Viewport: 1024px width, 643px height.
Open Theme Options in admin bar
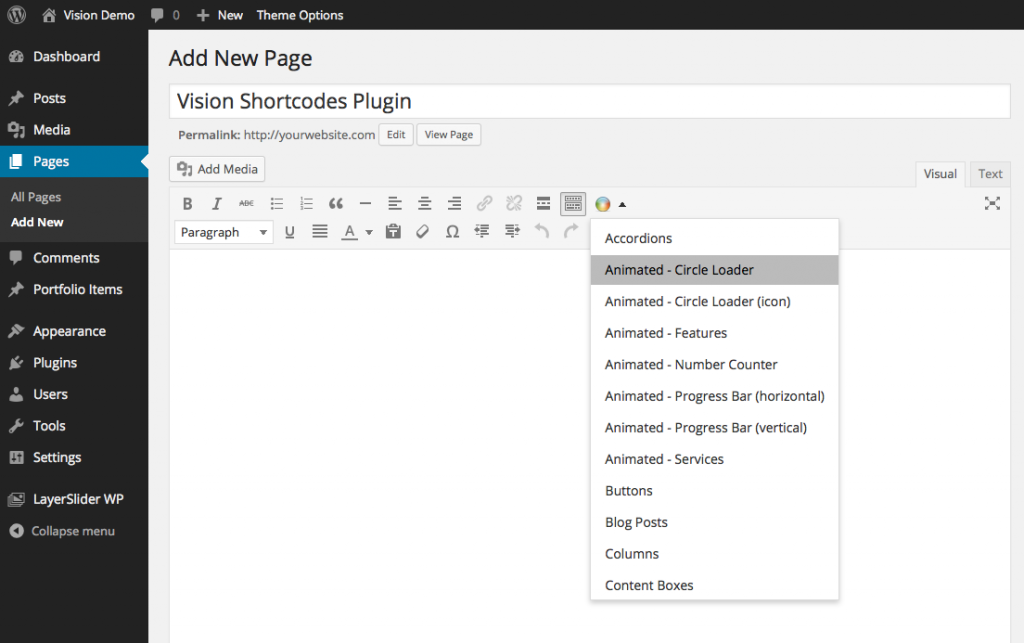coord(300,15)
